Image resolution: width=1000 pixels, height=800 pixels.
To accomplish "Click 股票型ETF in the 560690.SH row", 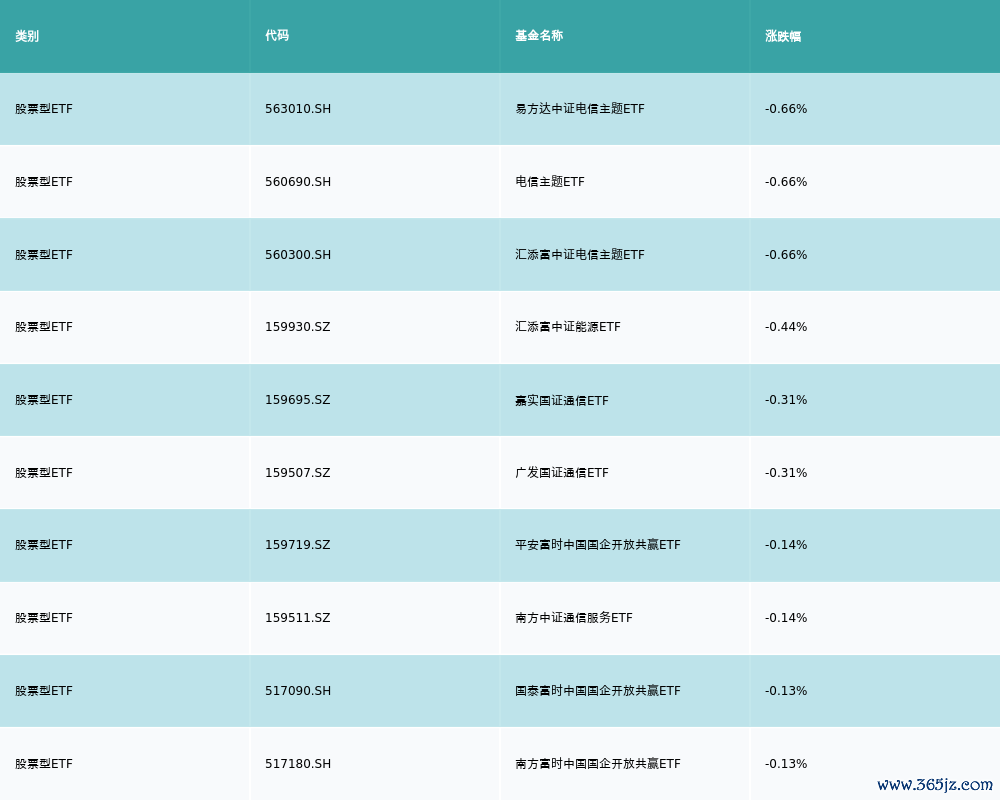I will (44, 182).
